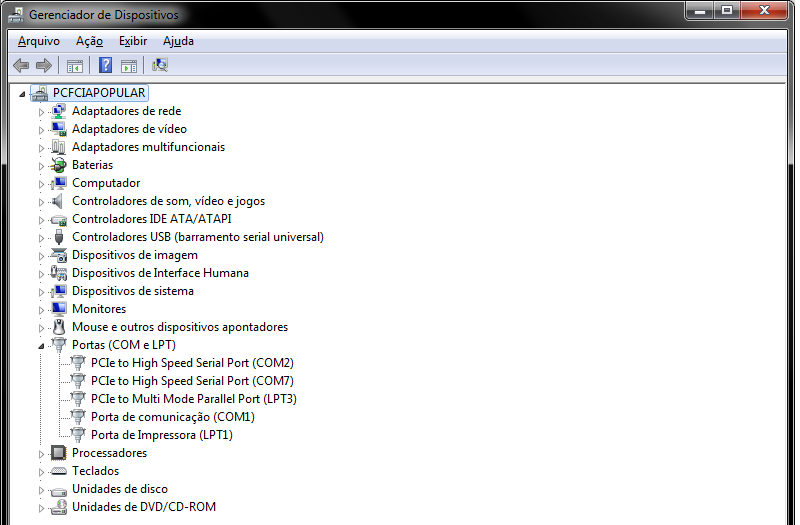The width and height of the screenshot is (800, 525).
Task: Click the Processadores chip icon
Action: [59, 453]
